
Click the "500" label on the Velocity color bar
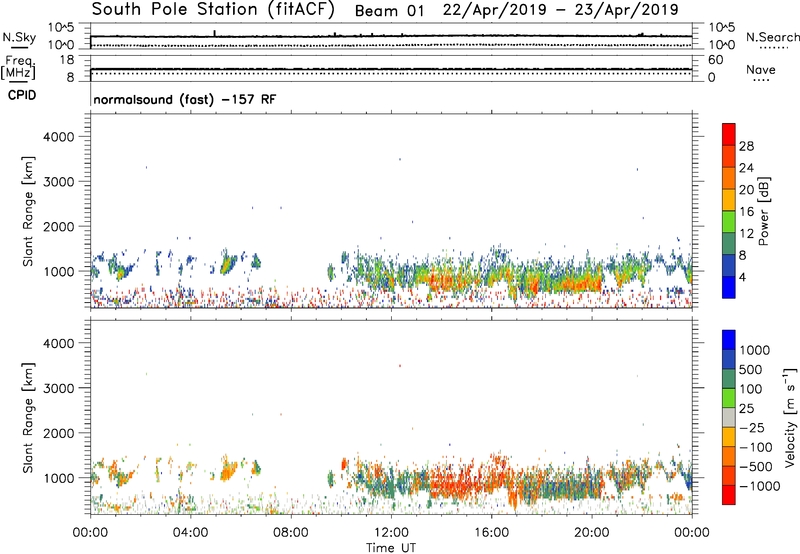pos(751,370)
